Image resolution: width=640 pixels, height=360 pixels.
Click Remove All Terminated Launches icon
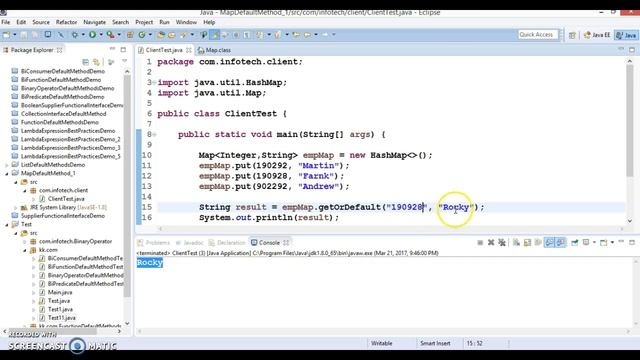point(502,242)
